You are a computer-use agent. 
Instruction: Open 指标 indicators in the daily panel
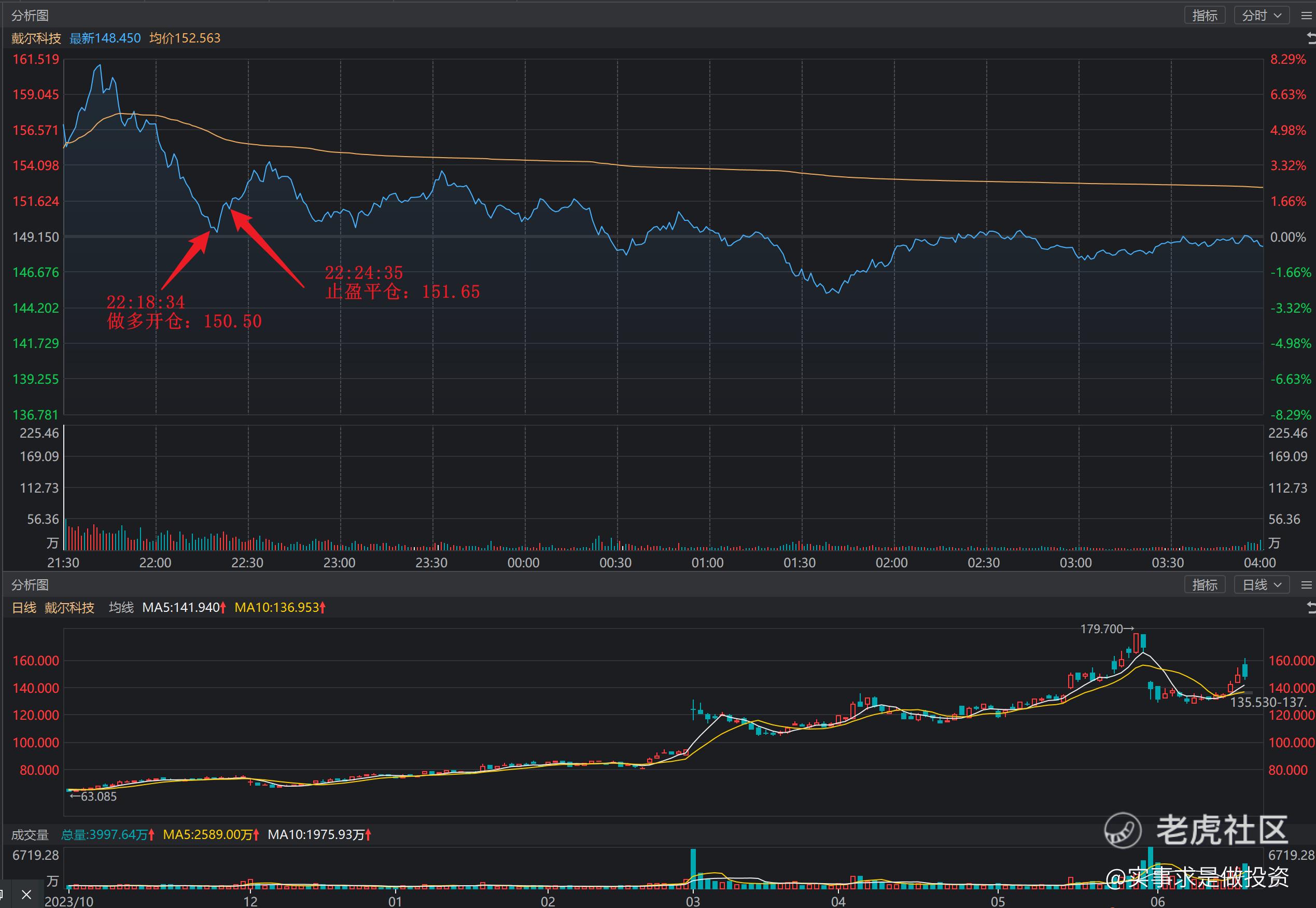[1205, 585]
